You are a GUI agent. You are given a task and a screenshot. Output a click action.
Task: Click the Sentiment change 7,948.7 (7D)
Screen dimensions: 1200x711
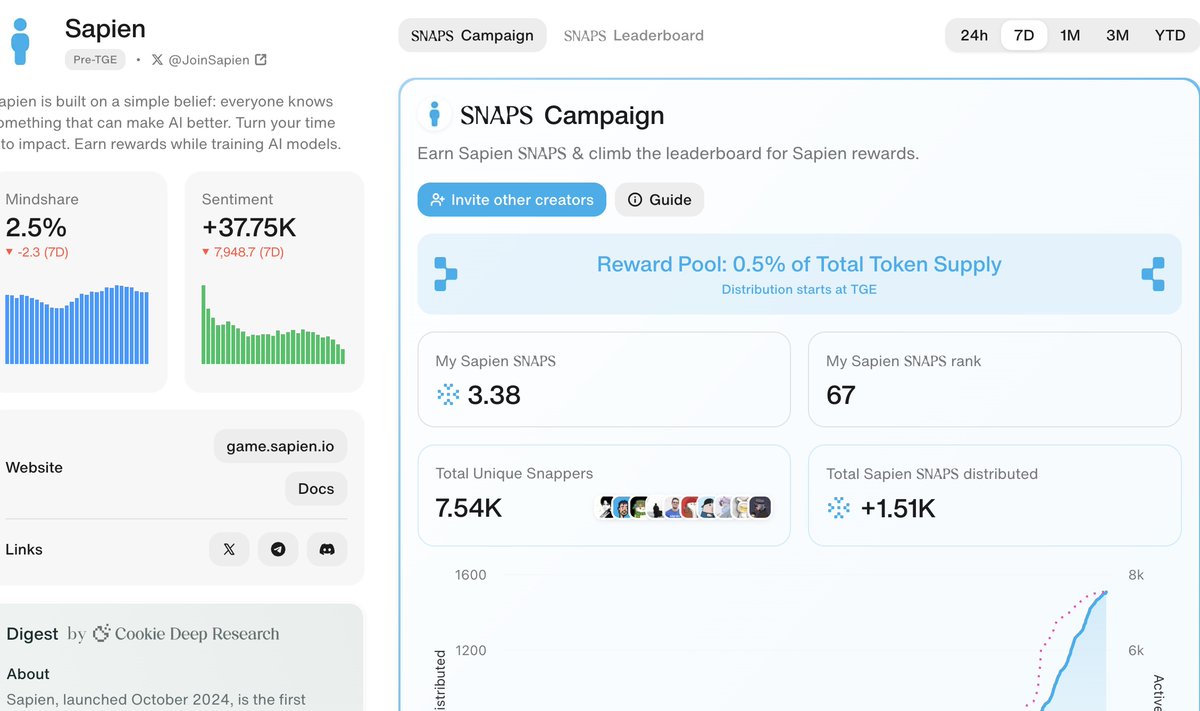click(x=243, y=252)
